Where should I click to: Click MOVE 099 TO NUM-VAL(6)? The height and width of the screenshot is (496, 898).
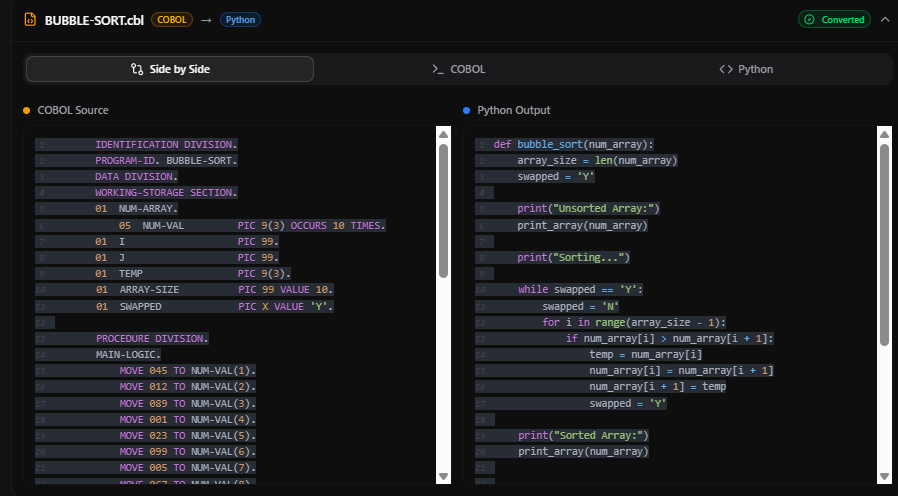(x=187, y=452)
